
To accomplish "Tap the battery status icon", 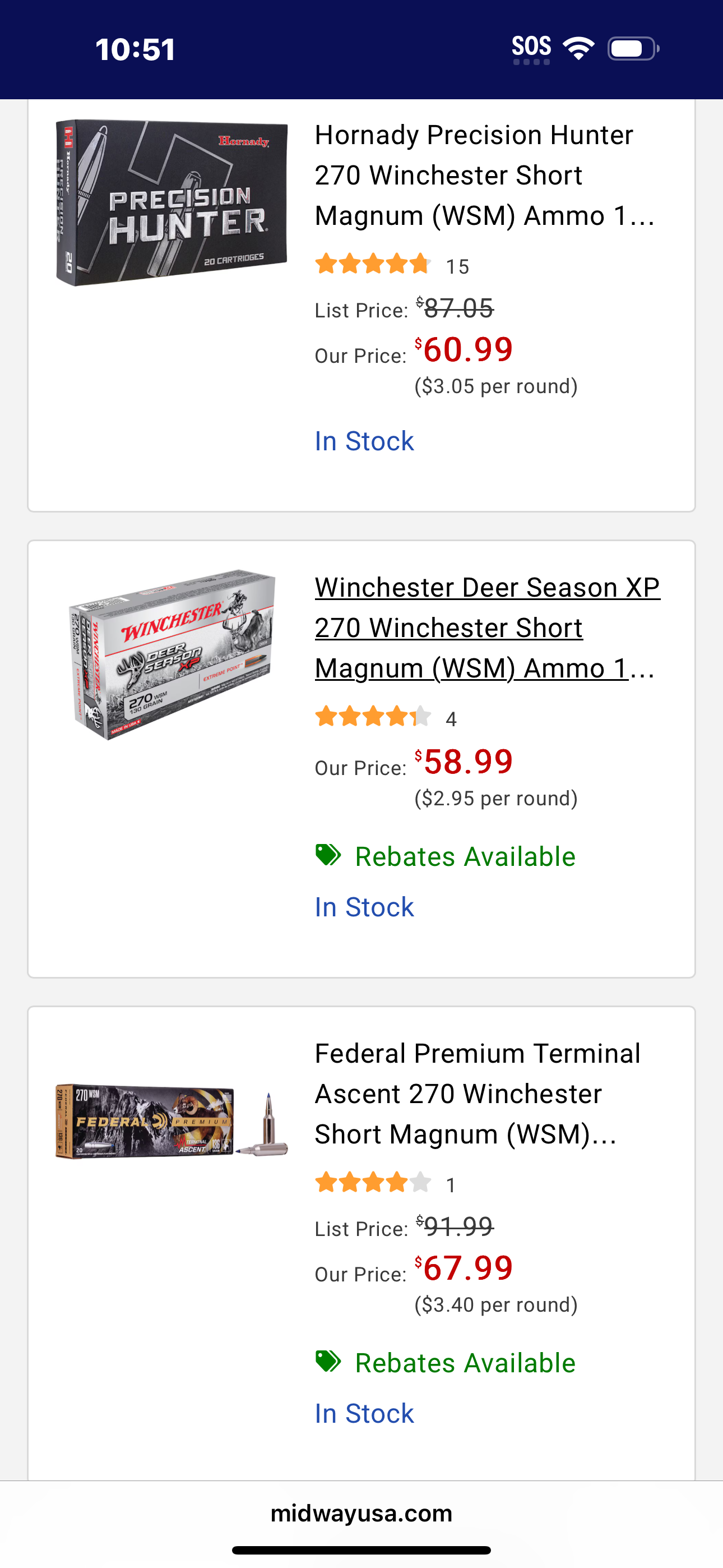I will pos(633,48).
